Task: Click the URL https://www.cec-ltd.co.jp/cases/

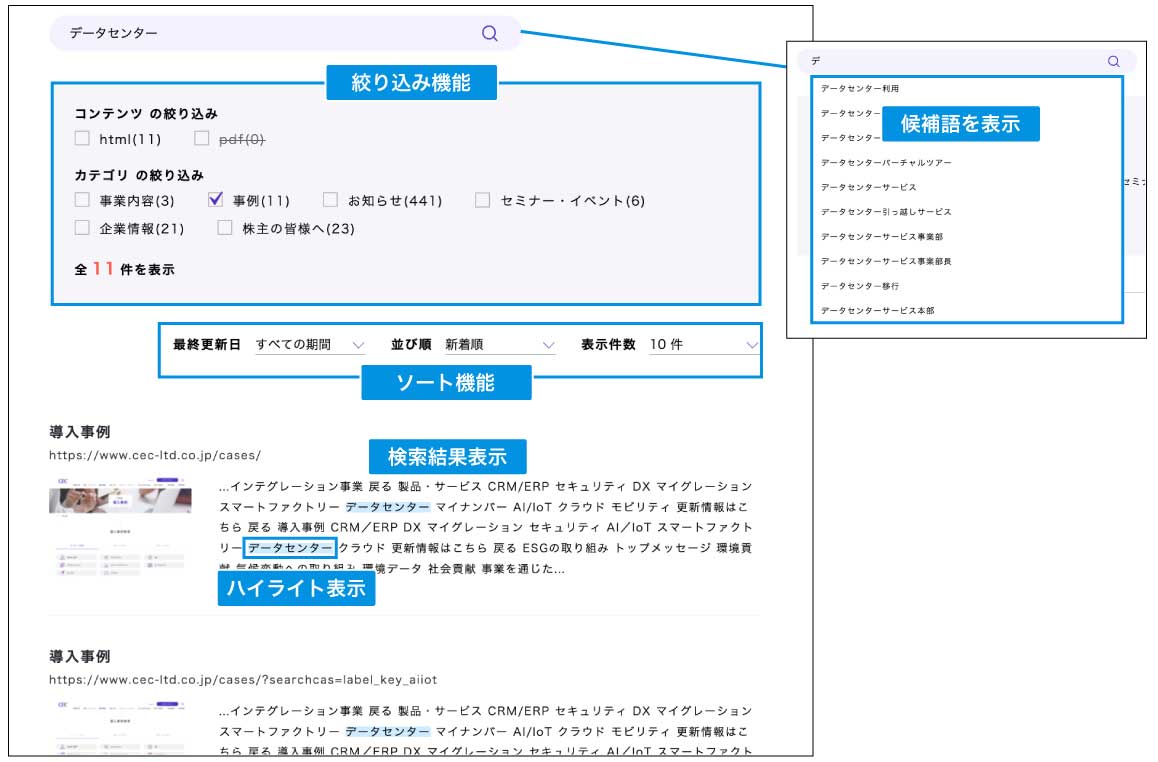Action: tap(155, 456)
